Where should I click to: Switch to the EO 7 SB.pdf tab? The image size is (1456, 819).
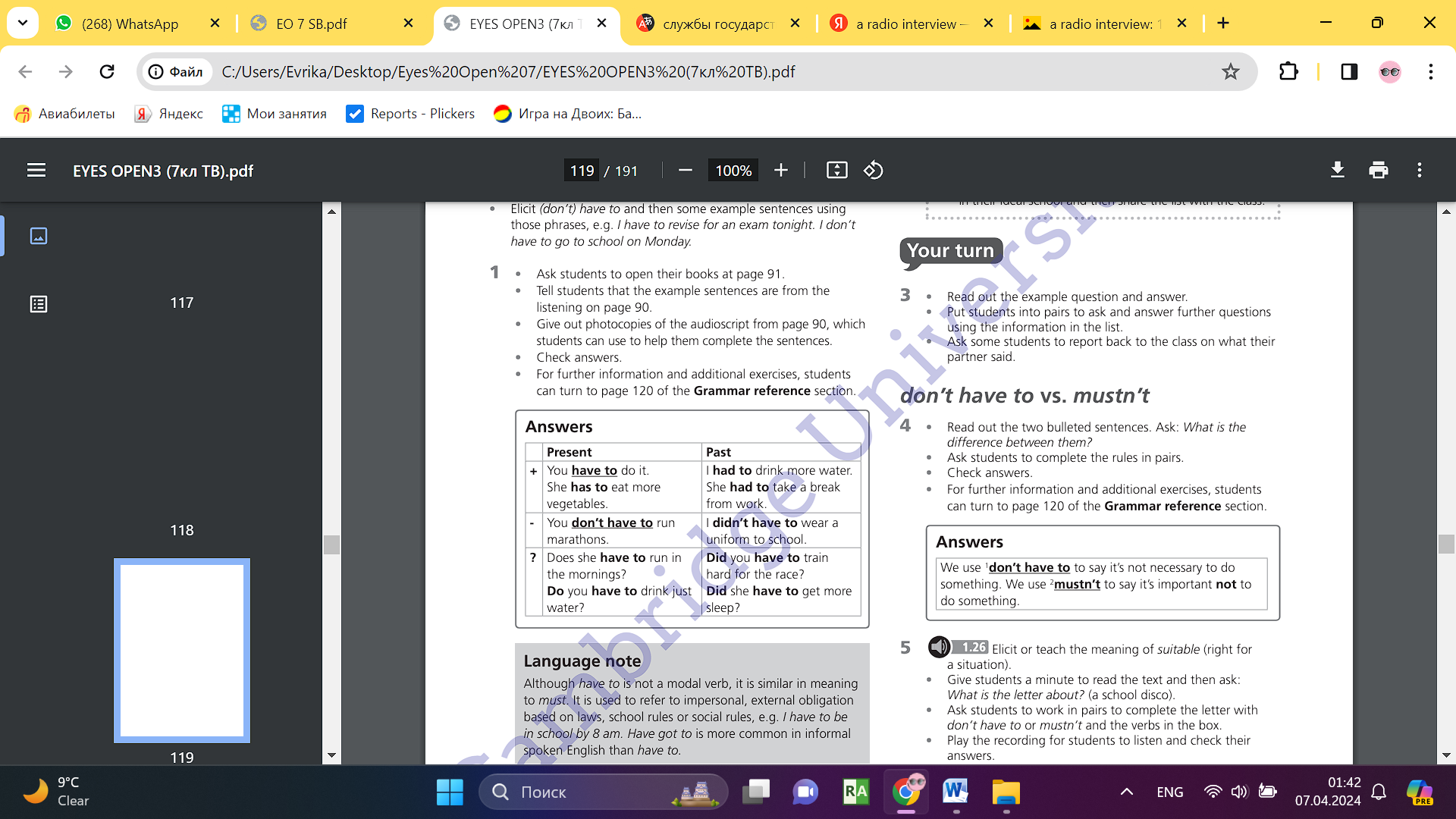312,24
